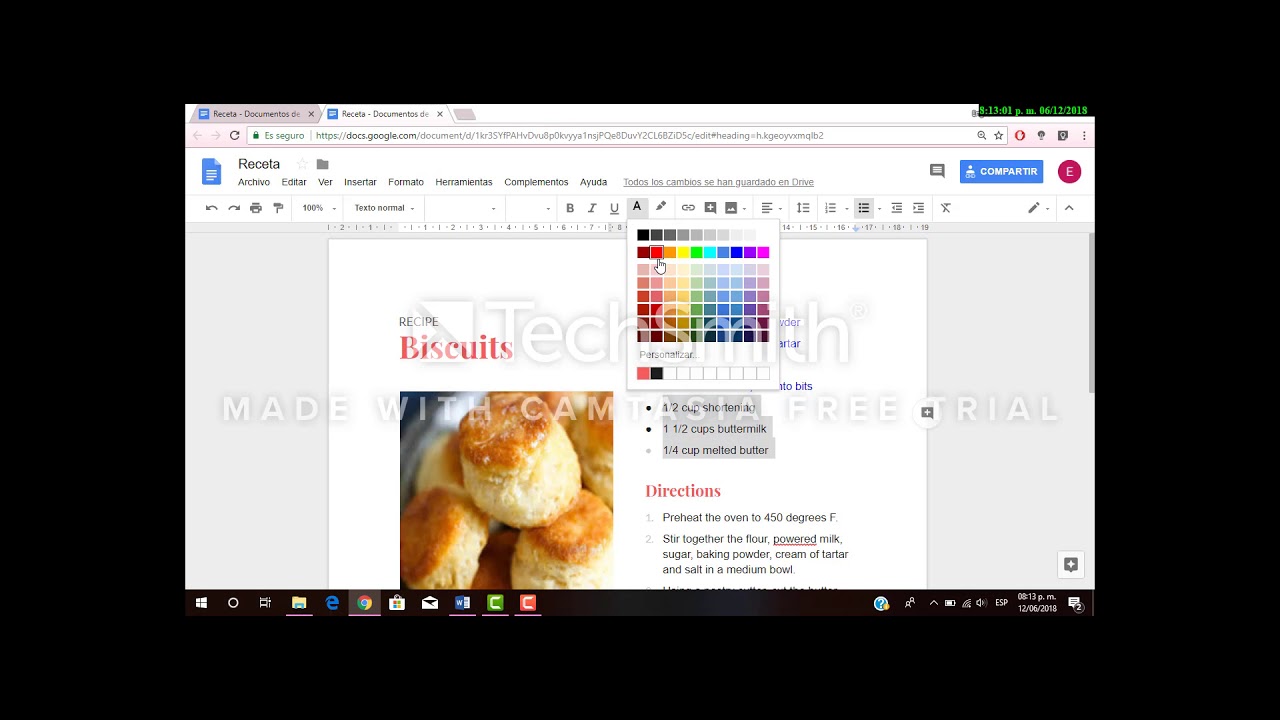This screenshot has width=1280, height=720.
Task: Add a comment from the toolbar
Action: click(710, 208)
